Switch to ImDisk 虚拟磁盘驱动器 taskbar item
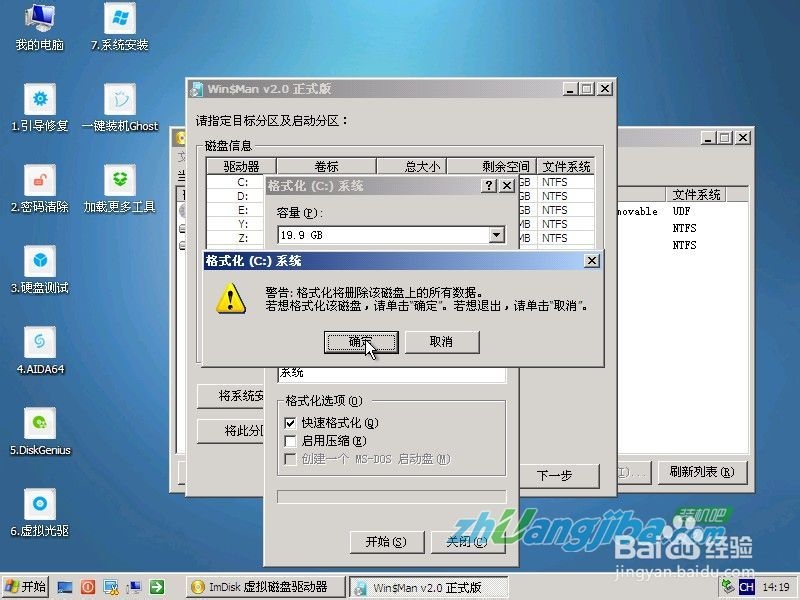800x600 pixels. (x=264, y=587)
